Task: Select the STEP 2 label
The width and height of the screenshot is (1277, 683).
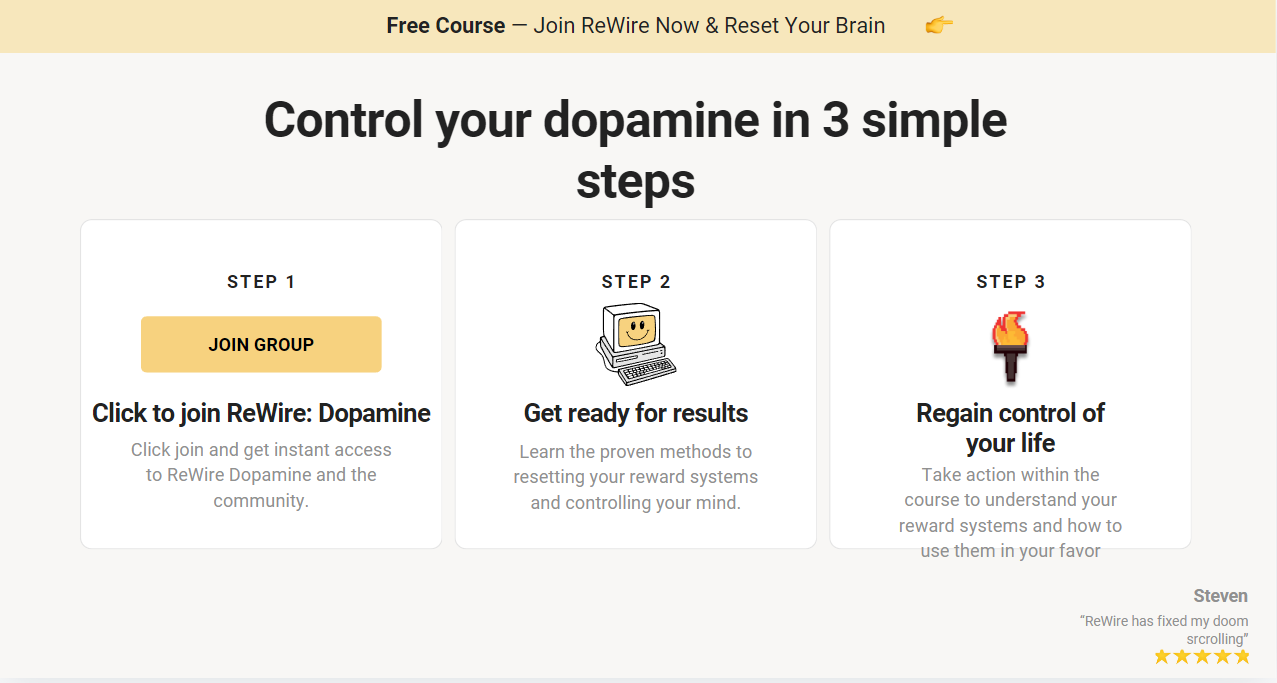Action: pos(636,282)
